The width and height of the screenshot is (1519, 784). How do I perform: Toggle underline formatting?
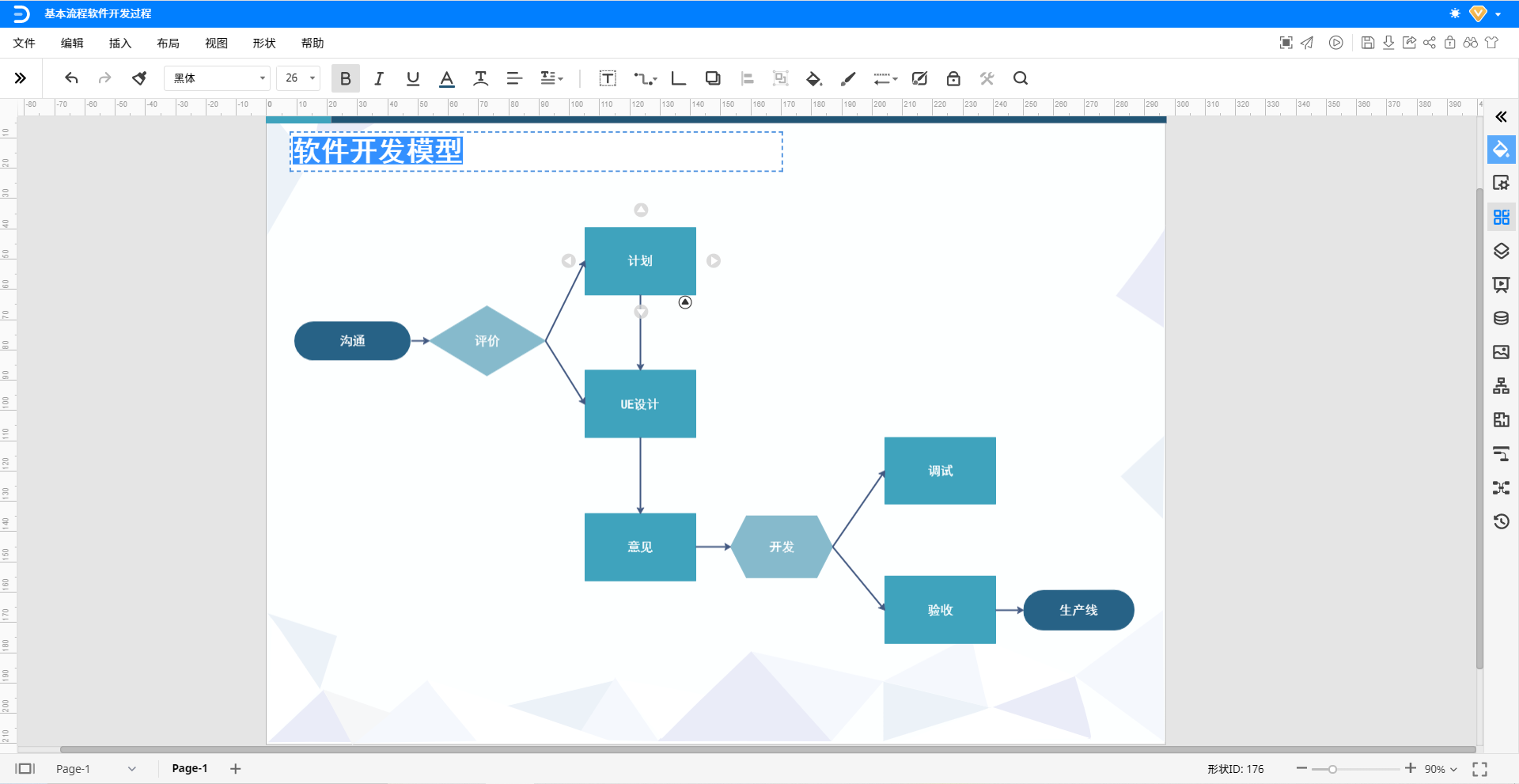(x=413, y=78)
